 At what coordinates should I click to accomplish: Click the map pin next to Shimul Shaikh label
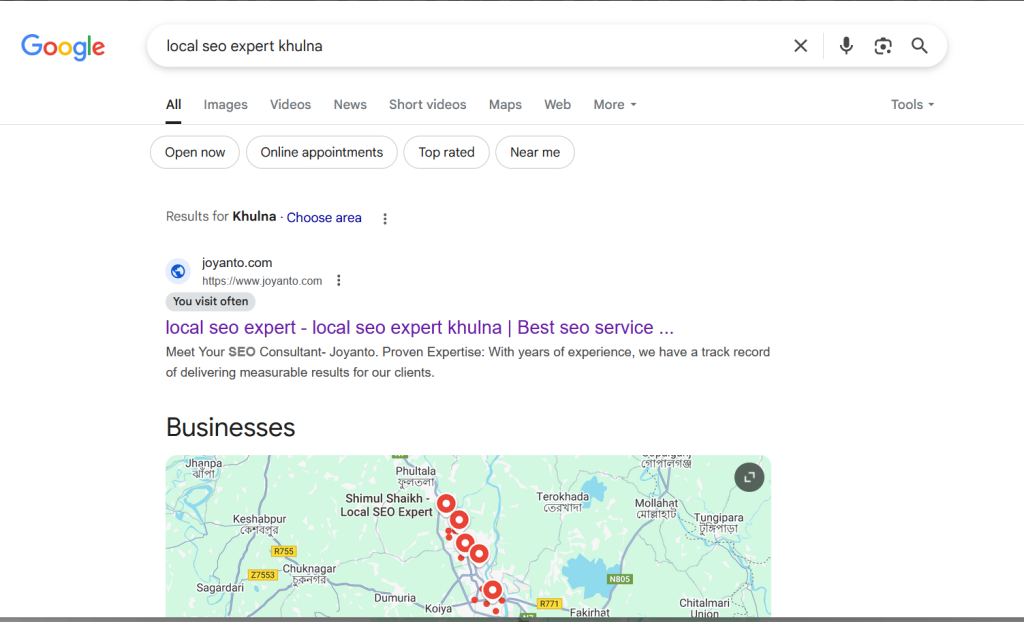pyautogui.click(x=446, y=503)
